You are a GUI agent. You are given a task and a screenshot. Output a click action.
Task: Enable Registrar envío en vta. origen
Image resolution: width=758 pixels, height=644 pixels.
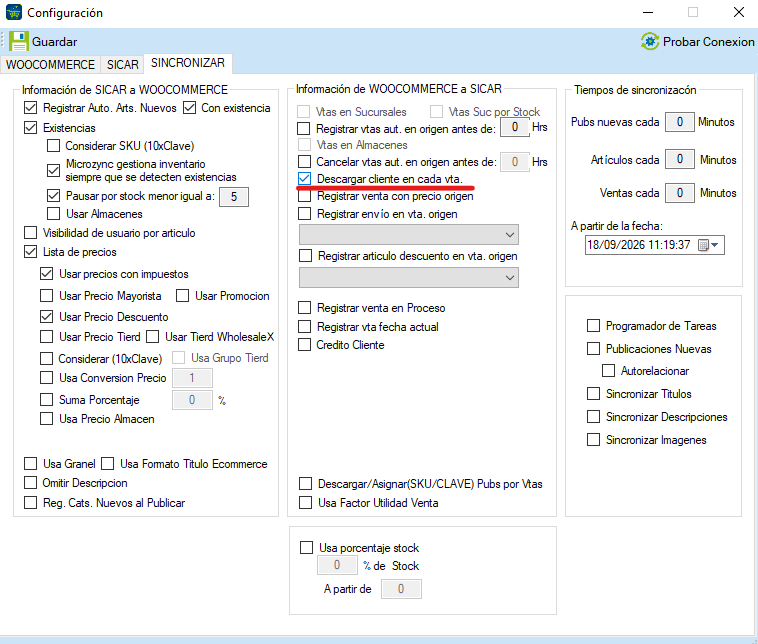[304, 214]
